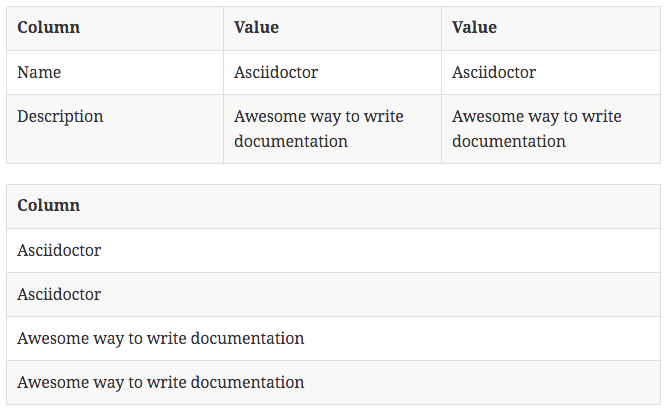Click the "Column" header in the top table
Screen dimensions: 668x413
point(48,28)
